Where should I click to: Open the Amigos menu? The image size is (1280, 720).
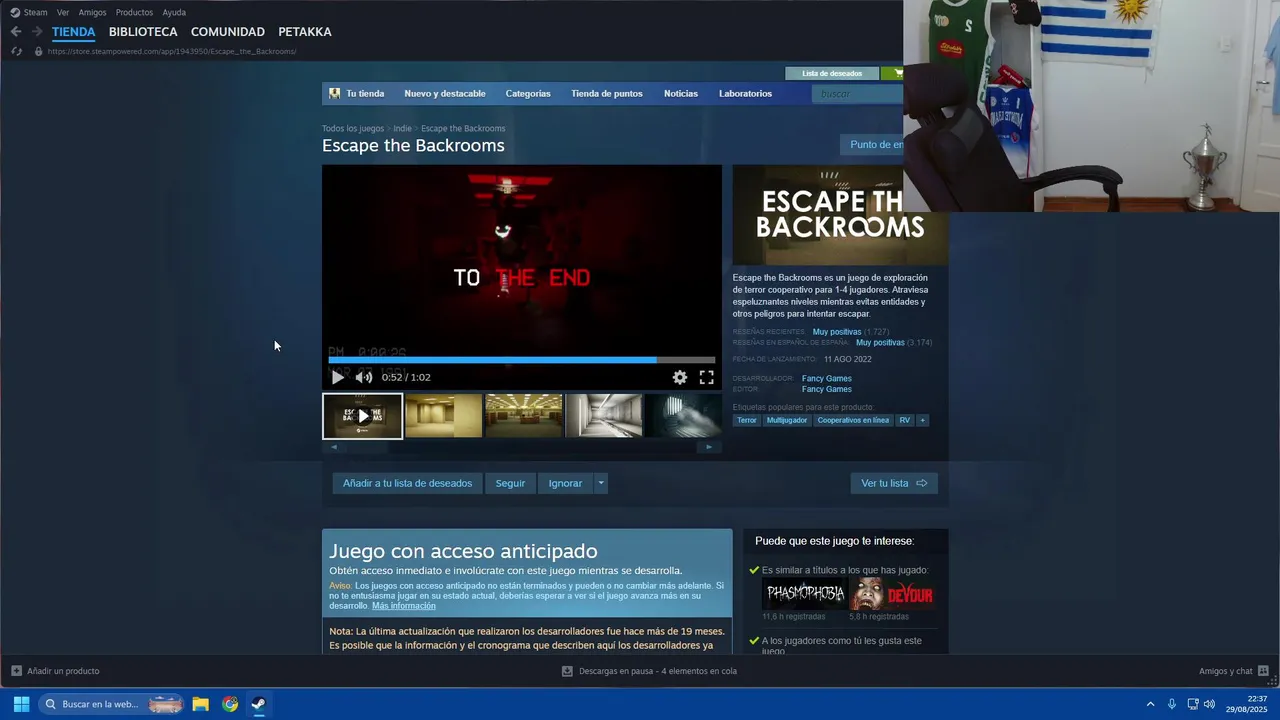pyautogui.click(x=92, y=12)
